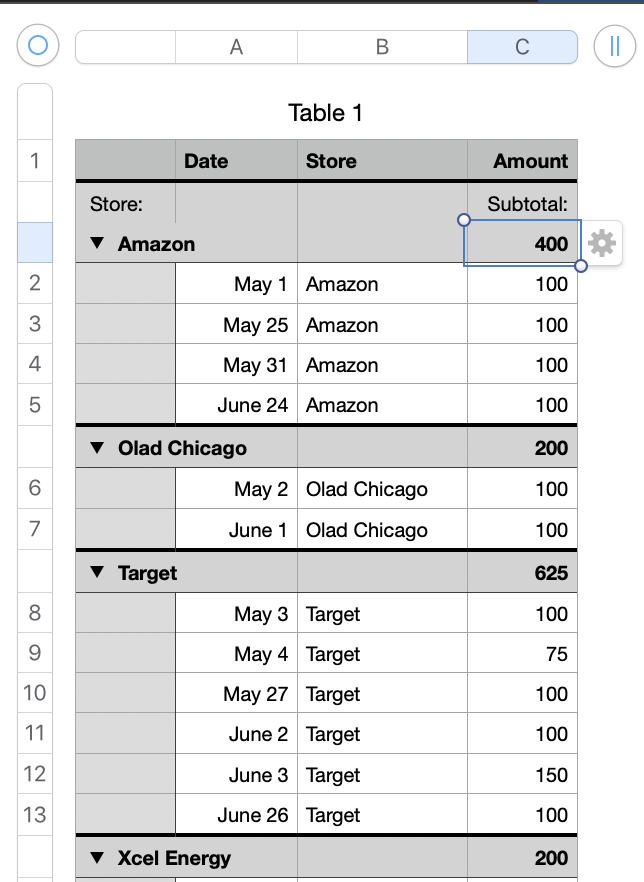The width and height of the screenshot is (644, 882).
Task: Click the table select circle handle
Action: [x=38, y=45]
